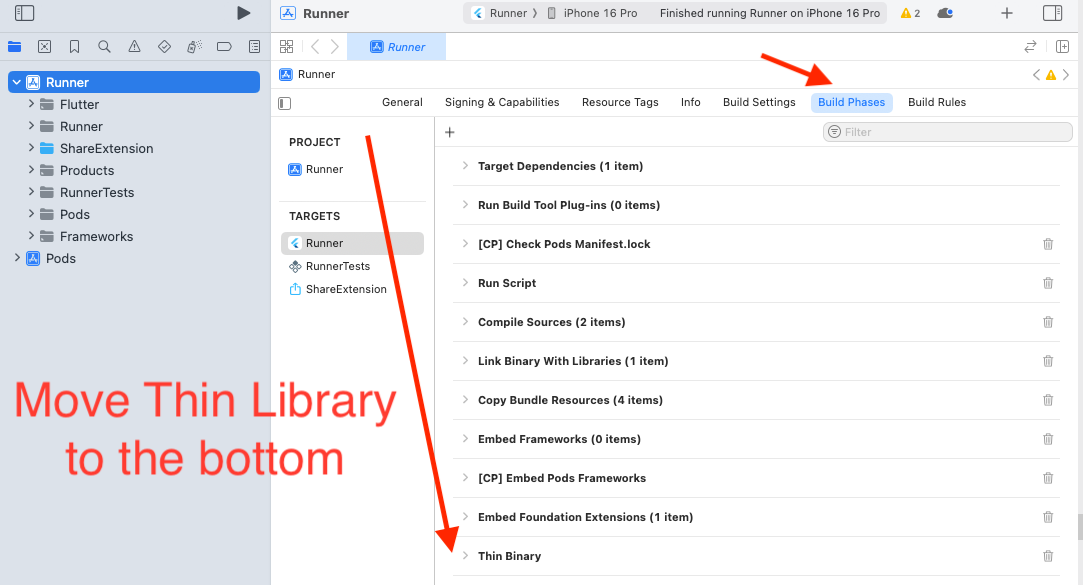Expand Link Binary With Libraries section

tap(465, 361)
